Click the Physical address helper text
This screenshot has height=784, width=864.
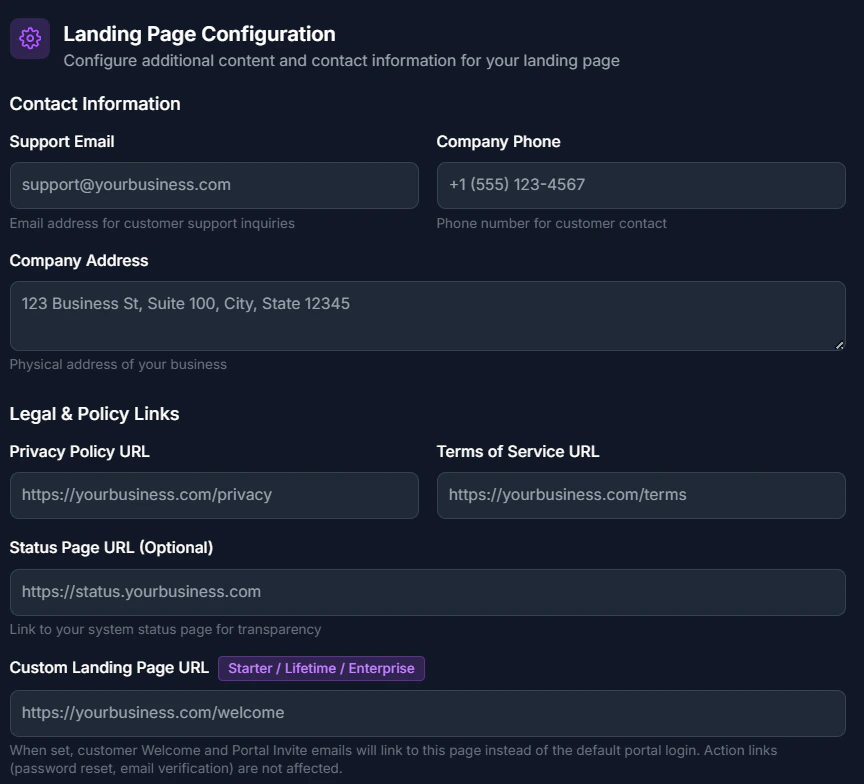click(x=118, y=364)
